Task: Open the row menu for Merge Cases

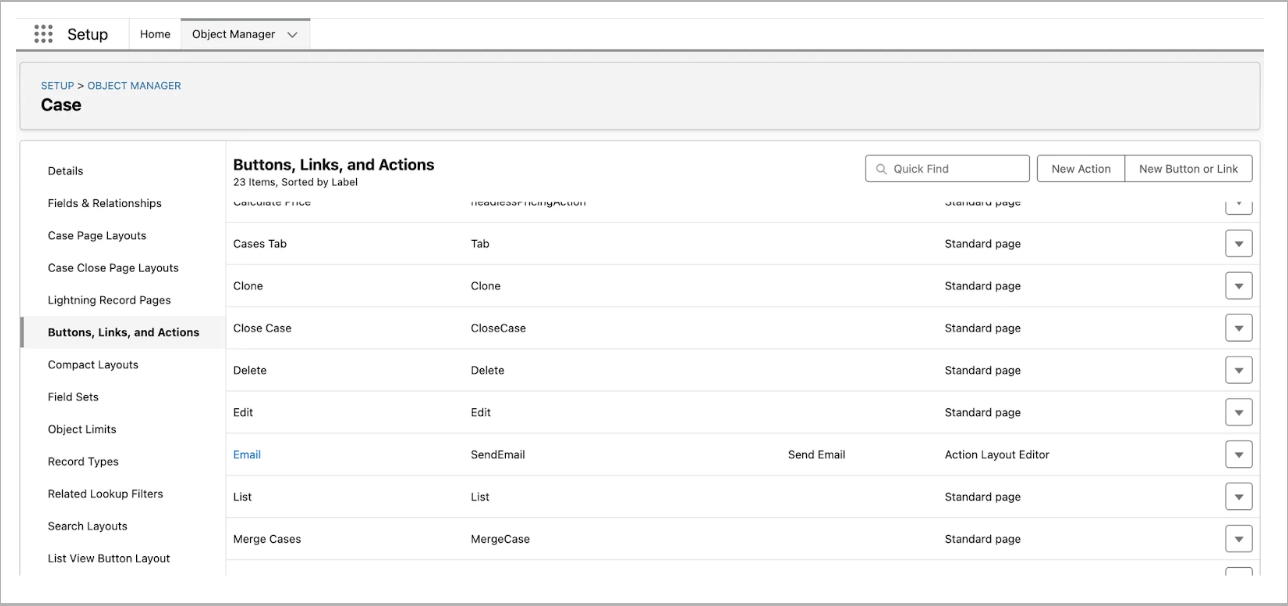Action: tap(1238, 538)
